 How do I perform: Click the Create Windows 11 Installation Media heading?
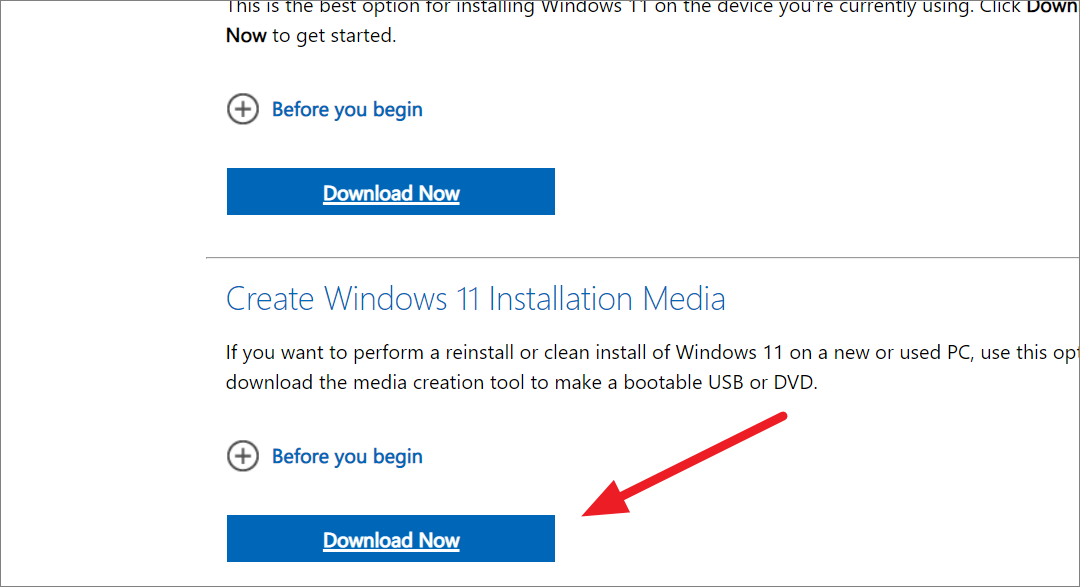(475, 299)
